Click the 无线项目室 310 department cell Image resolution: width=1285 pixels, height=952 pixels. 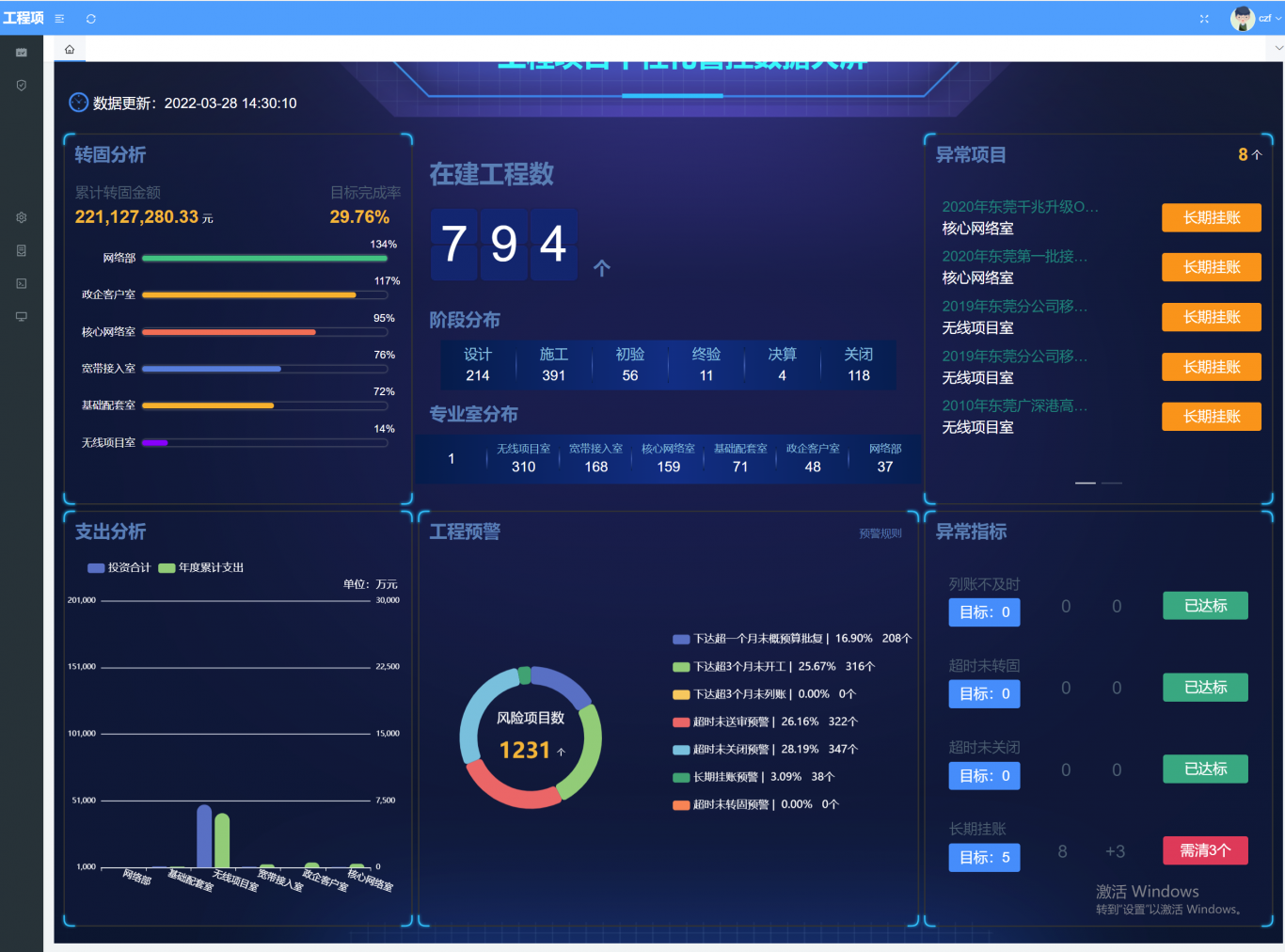point(524,458)
